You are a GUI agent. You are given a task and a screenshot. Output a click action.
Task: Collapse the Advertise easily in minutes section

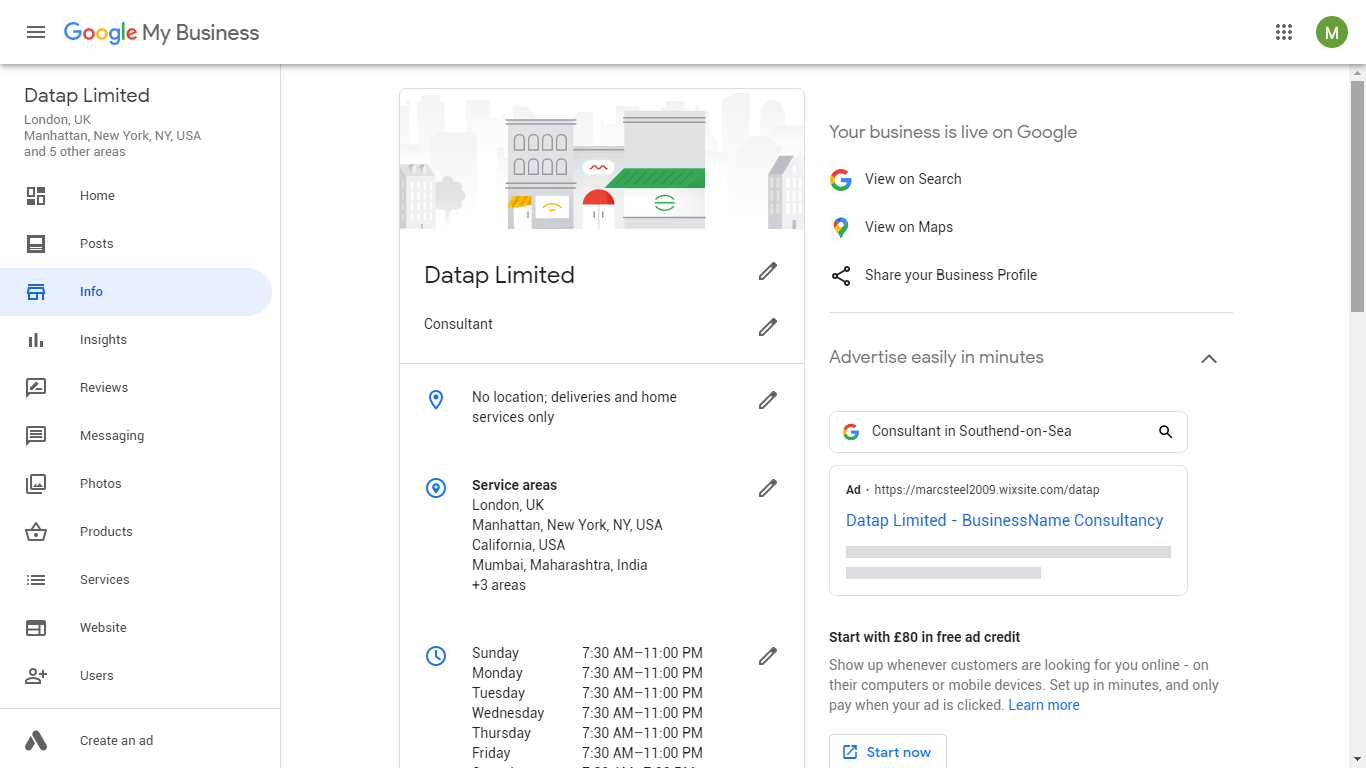coord(1209,359)
